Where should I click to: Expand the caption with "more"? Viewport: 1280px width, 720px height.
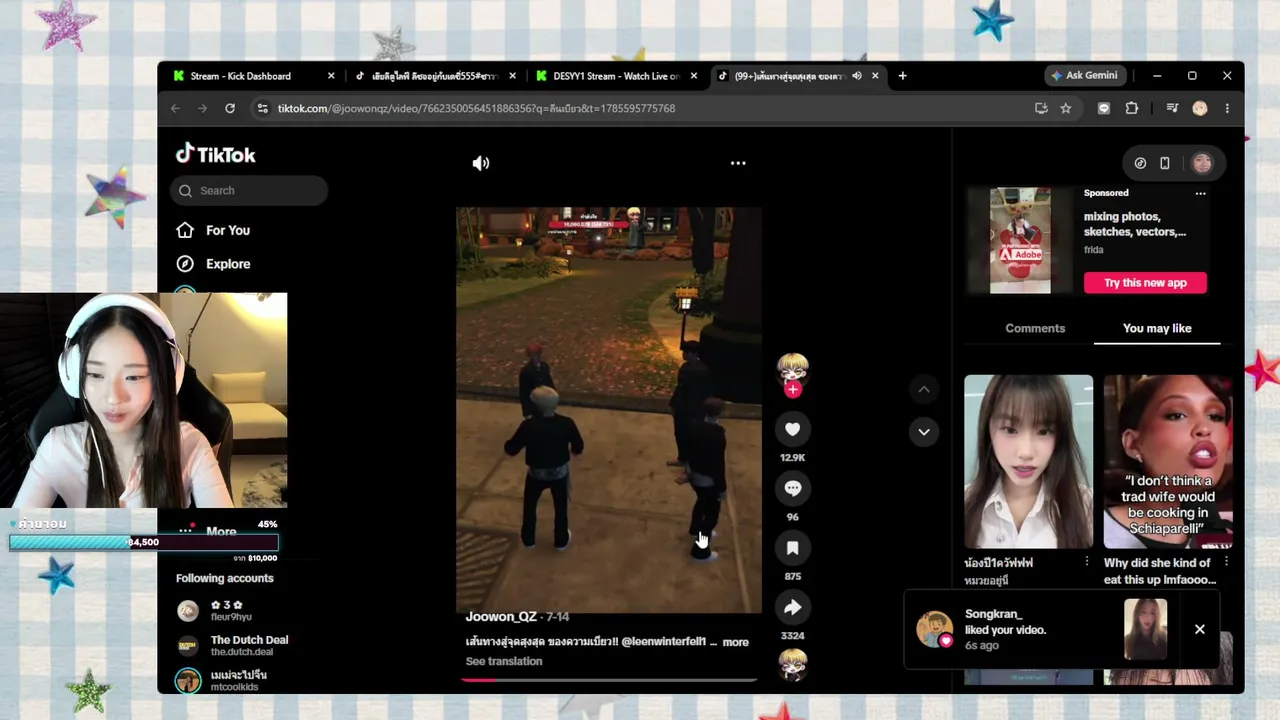pyautogui.click(x=735, y=642)
